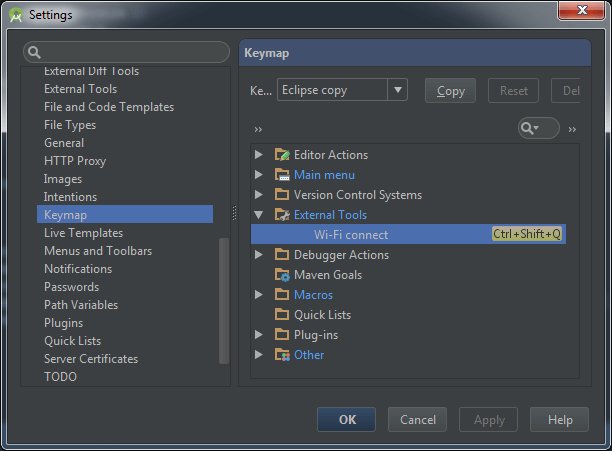The width and height of the screenshot is (612, 451).
Task: Expand the Version Control Systems node
Action: coord(258,194)
